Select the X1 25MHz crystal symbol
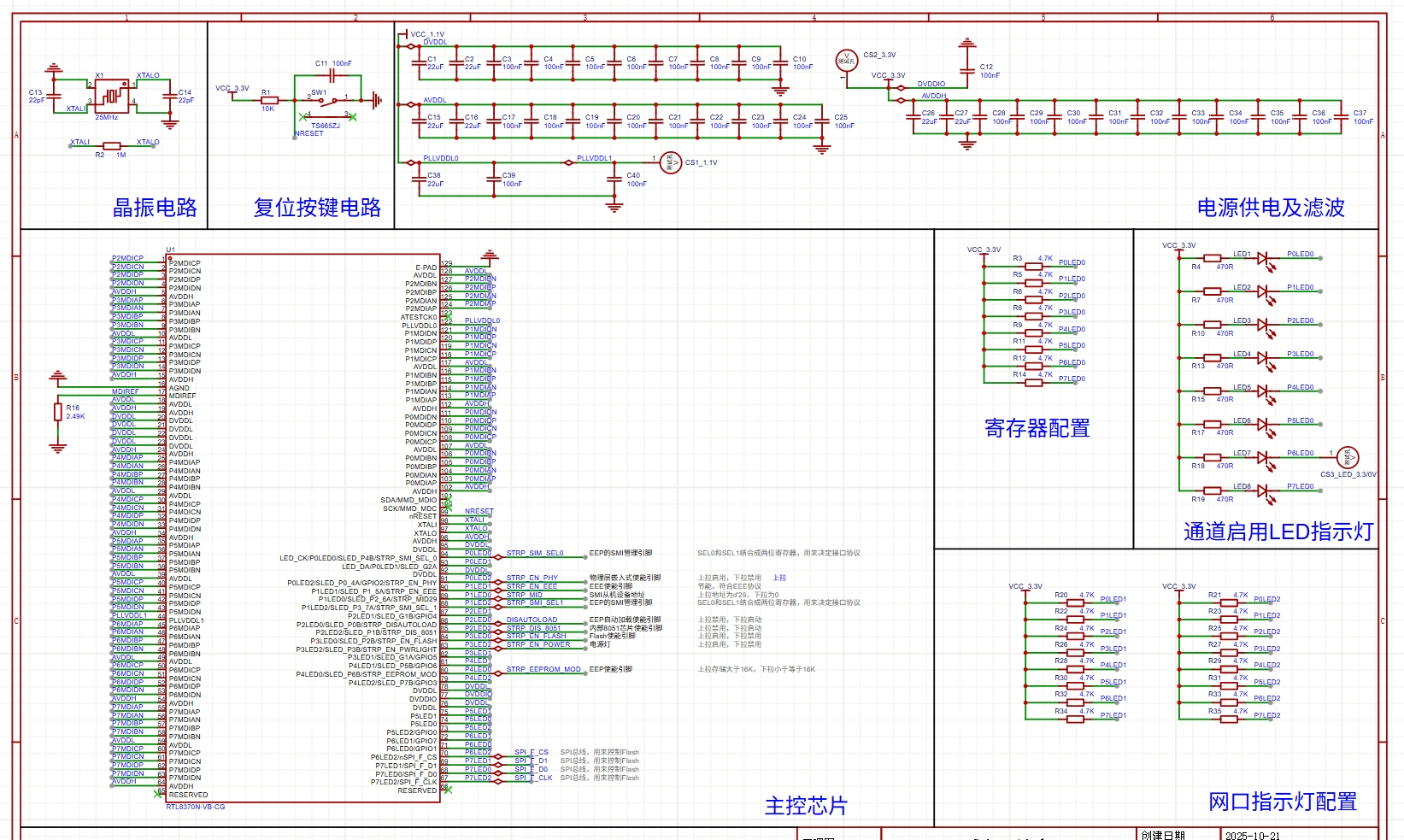The height and width of the screenshot is (840, 1404). pyautogui.click(x=112, y=96)
